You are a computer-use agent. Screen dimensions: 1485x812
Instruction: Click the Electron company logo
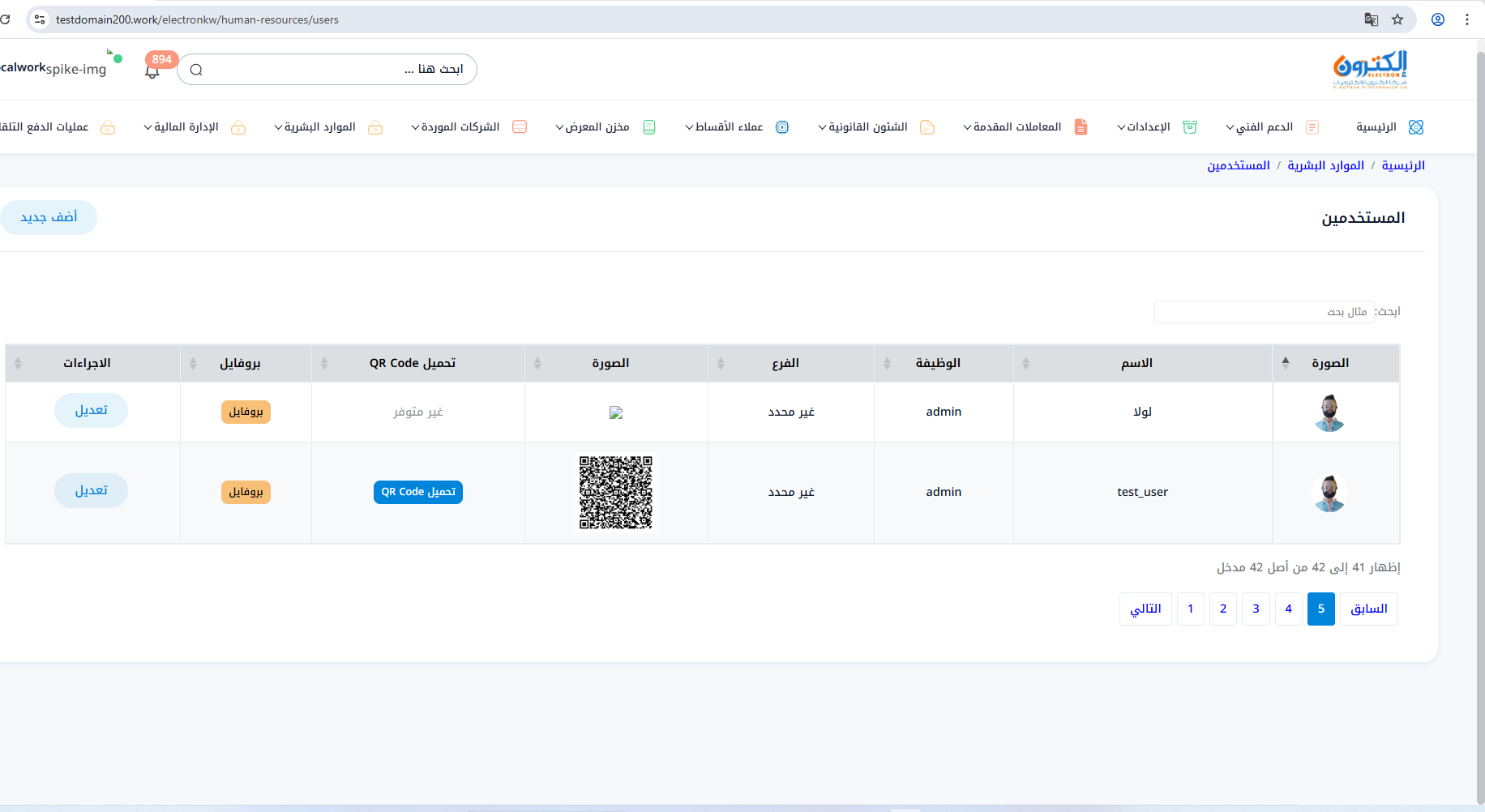(x=1370, y=70)
